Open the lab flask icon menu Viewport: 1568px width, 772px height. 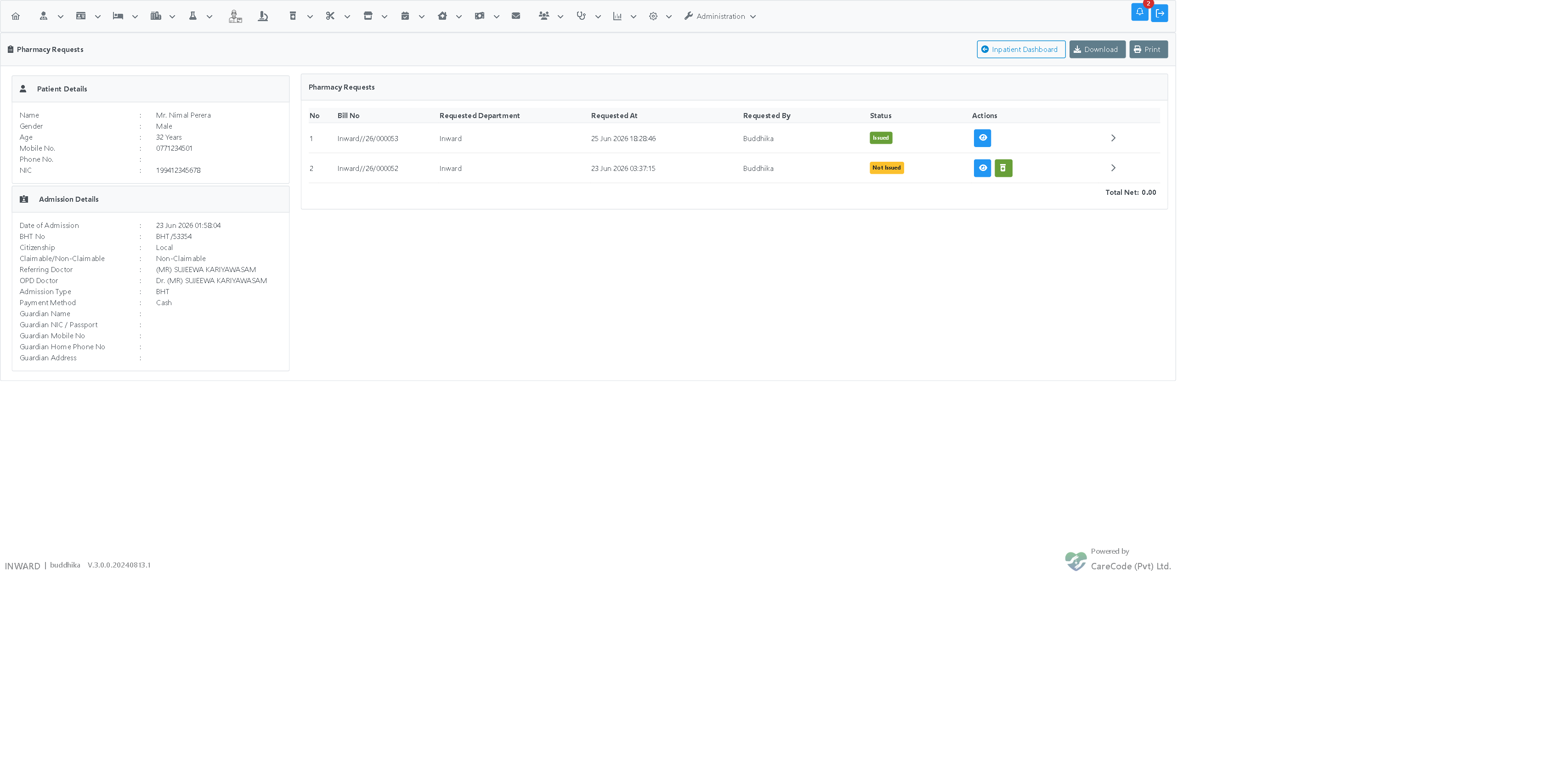tap(193, 17)
